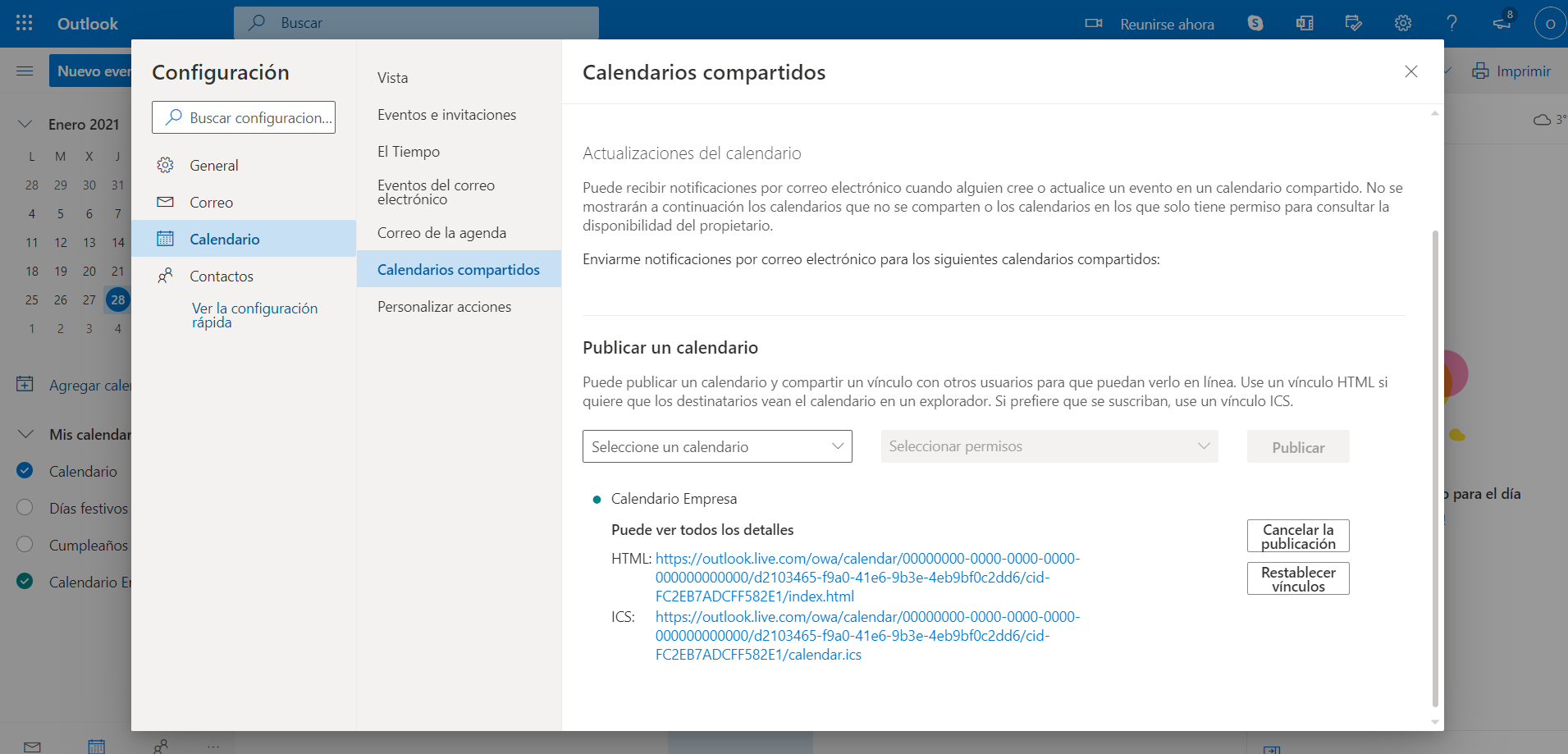Click the Imprimir printer icon

(1479, 71)
